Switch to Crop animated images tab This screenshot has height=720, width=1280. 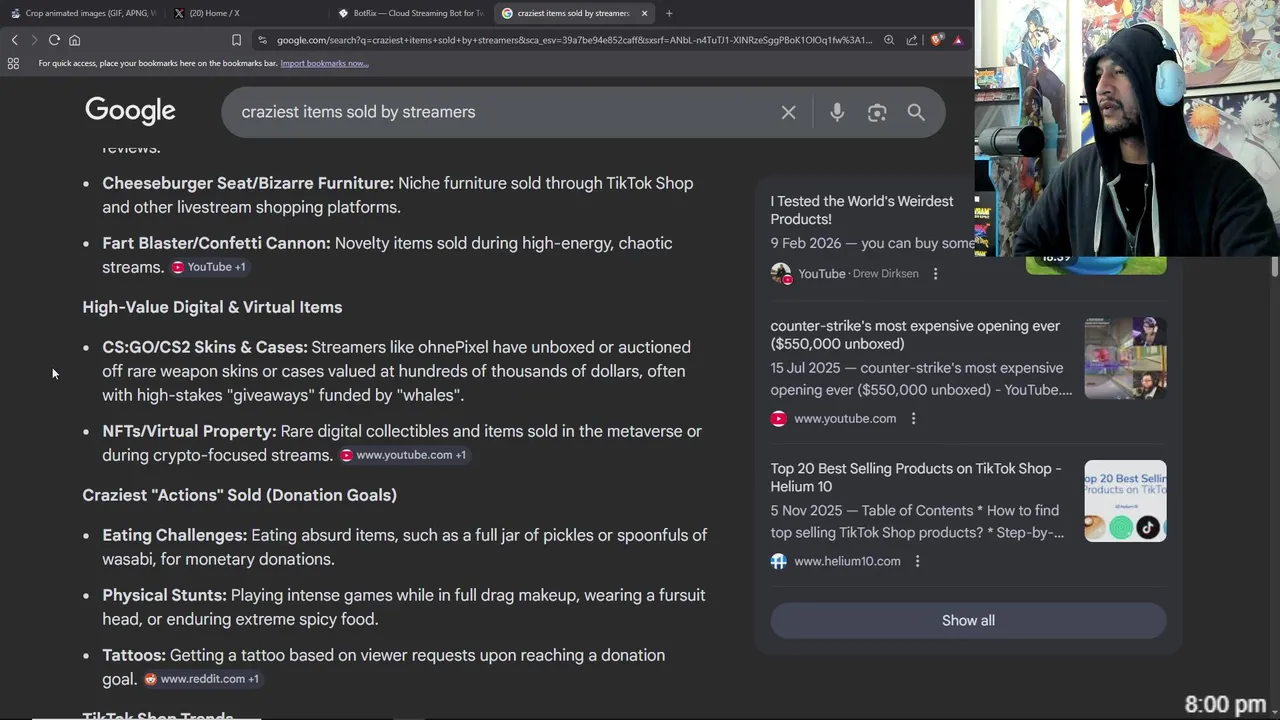[82, 13]
